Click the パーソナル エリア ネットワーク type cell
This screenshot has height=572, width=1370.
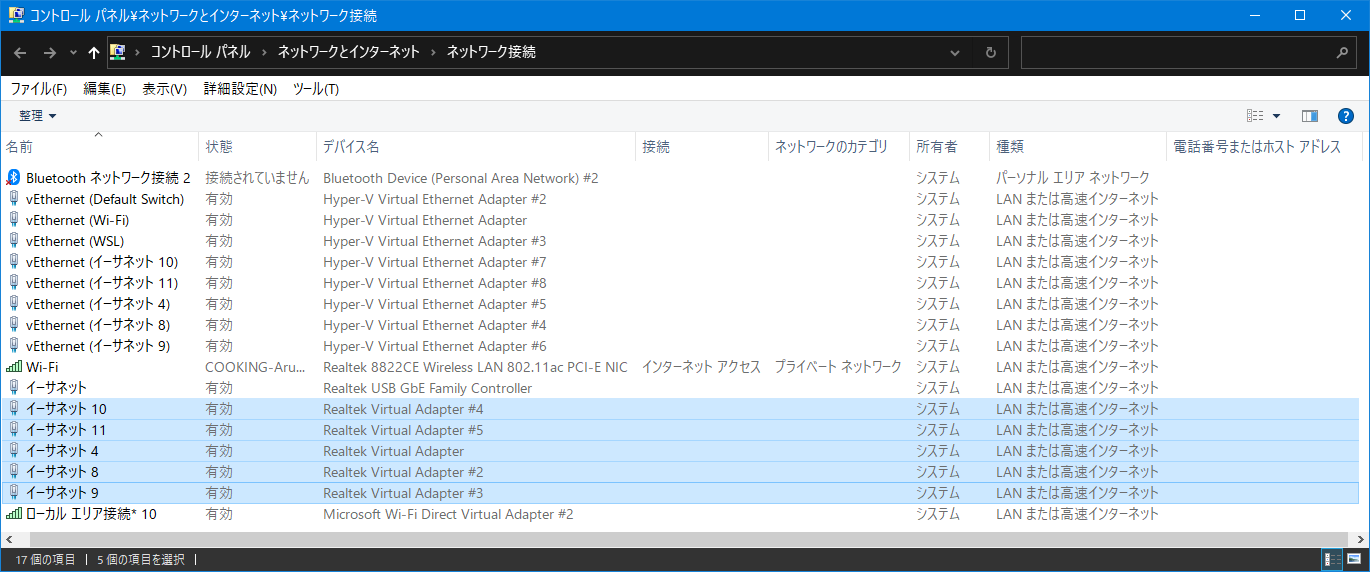click(x=1073, y=178)
